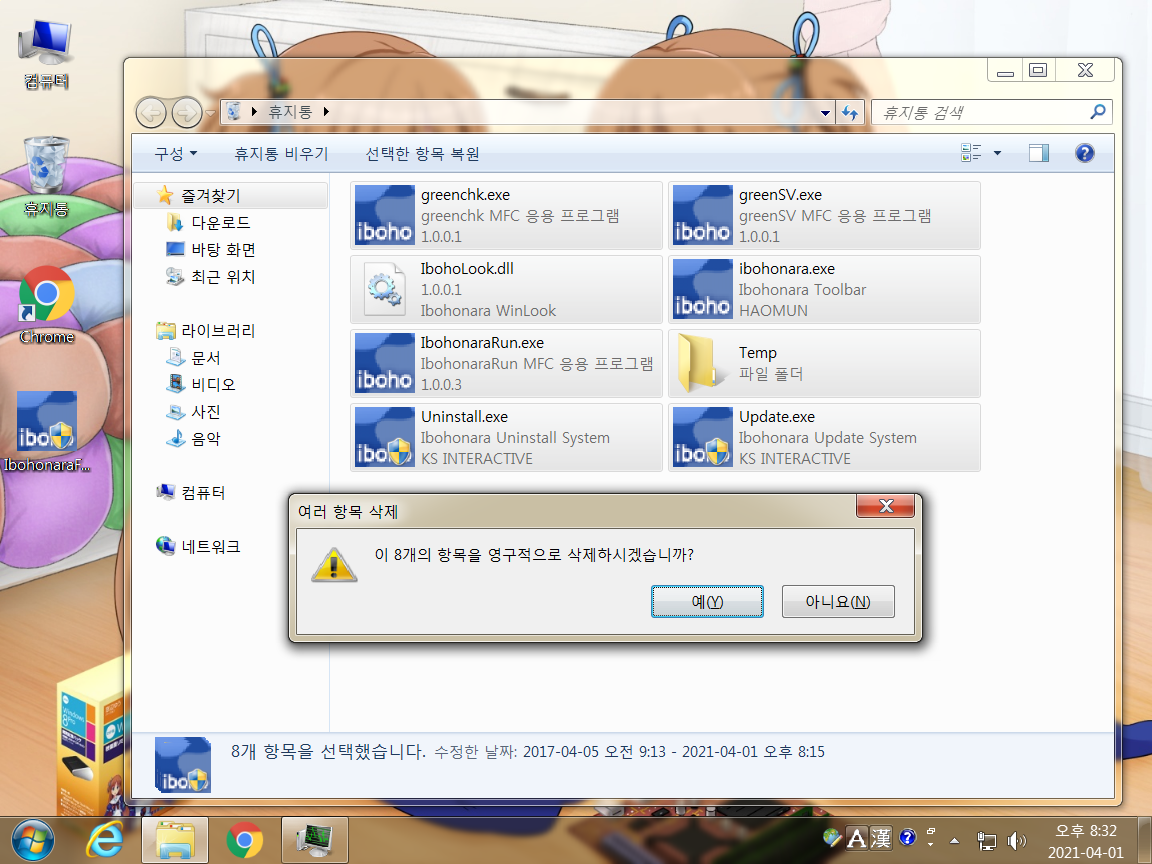Click IbohonaraF desktop installer icon
The image size is (1152, 864).
(x=46, y=431)
